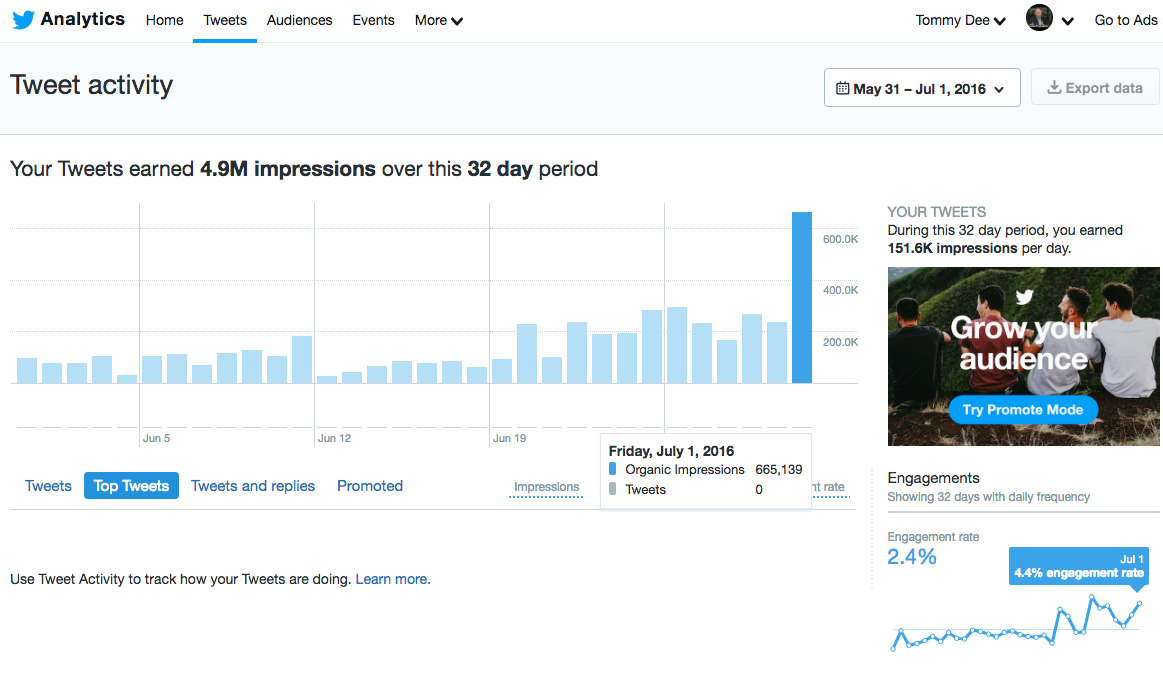The image size is (1163, 675).
Task: Click the profile avatar picture
Action: coord(1038,18)
